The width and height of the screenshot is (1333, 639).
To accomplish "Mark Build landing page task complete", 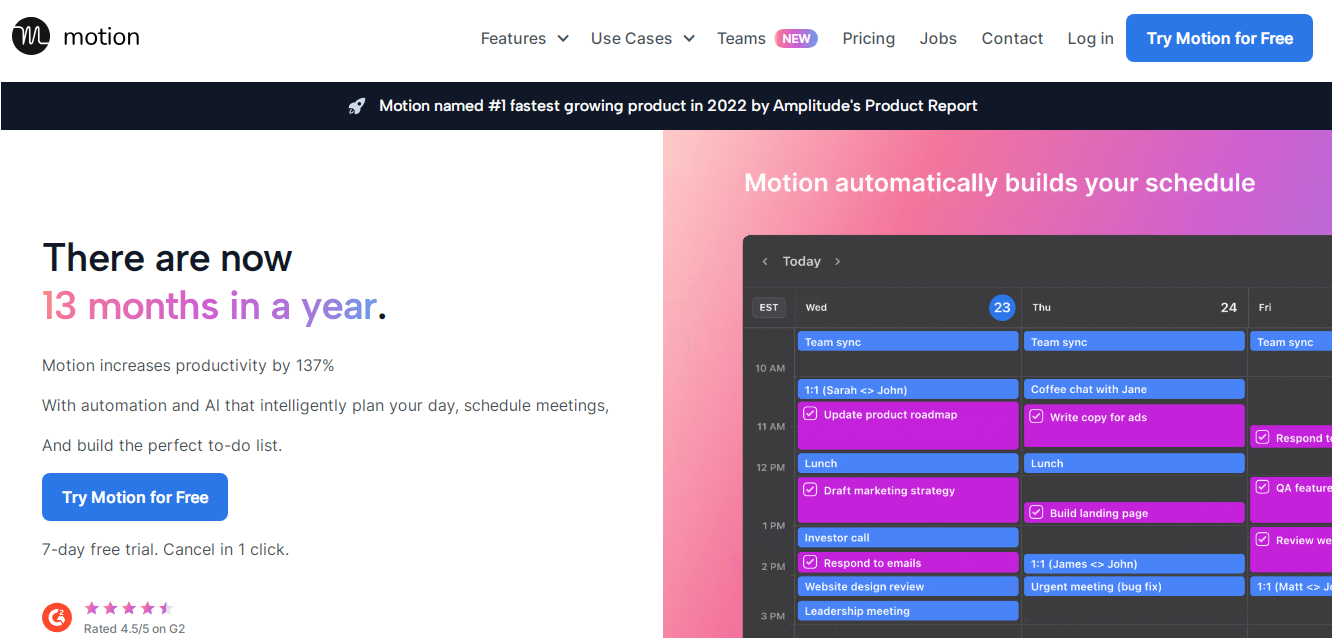I will click(x=1036, y=513).
